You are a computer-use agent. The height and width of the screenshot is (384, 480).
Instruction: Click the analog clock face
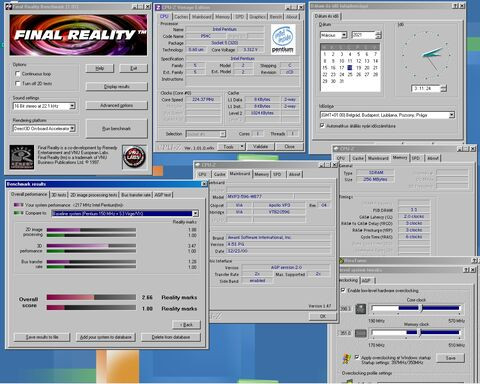point(427,55)
